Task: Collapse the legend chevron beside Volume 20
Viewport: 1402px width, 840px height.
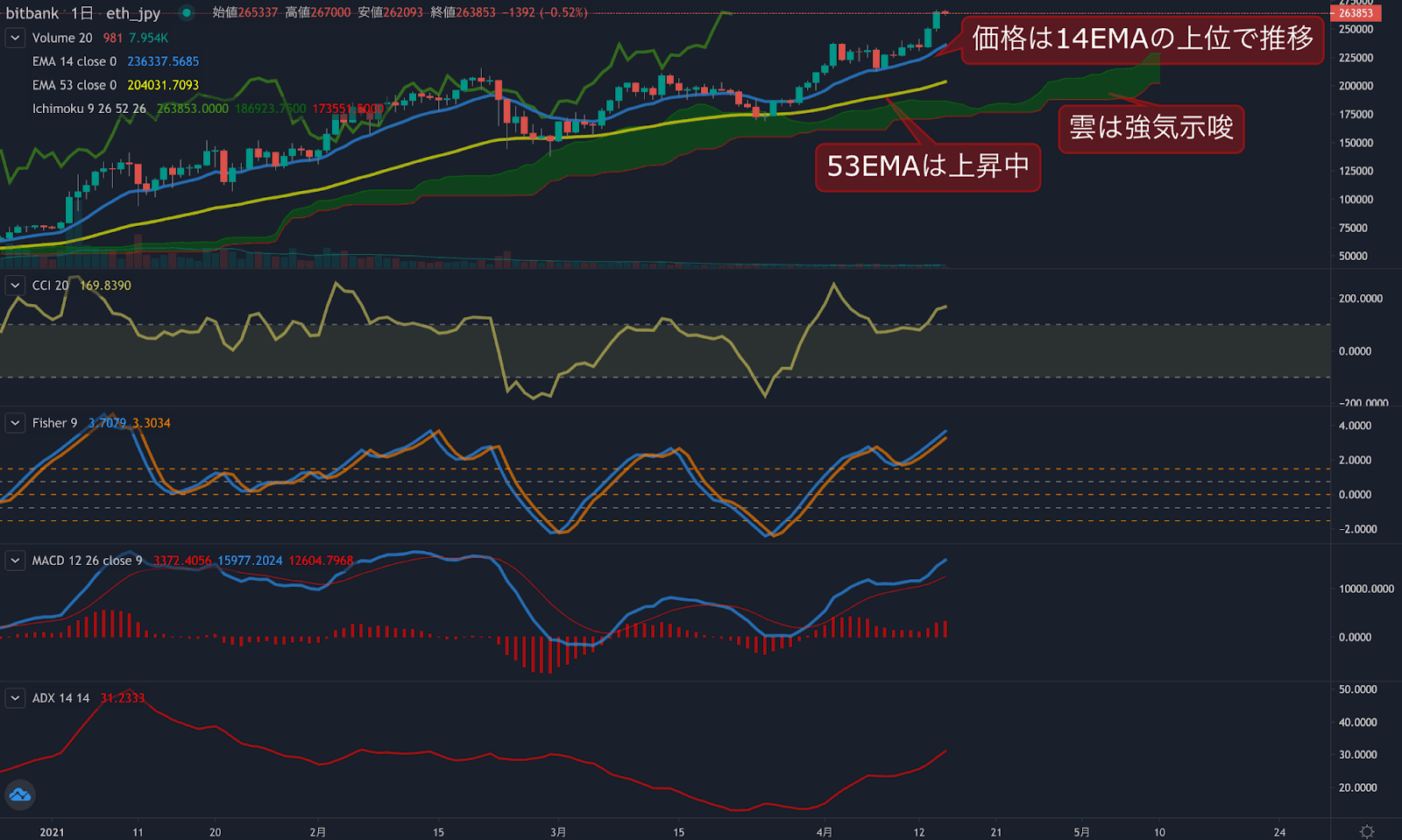Action: (15, 38)
